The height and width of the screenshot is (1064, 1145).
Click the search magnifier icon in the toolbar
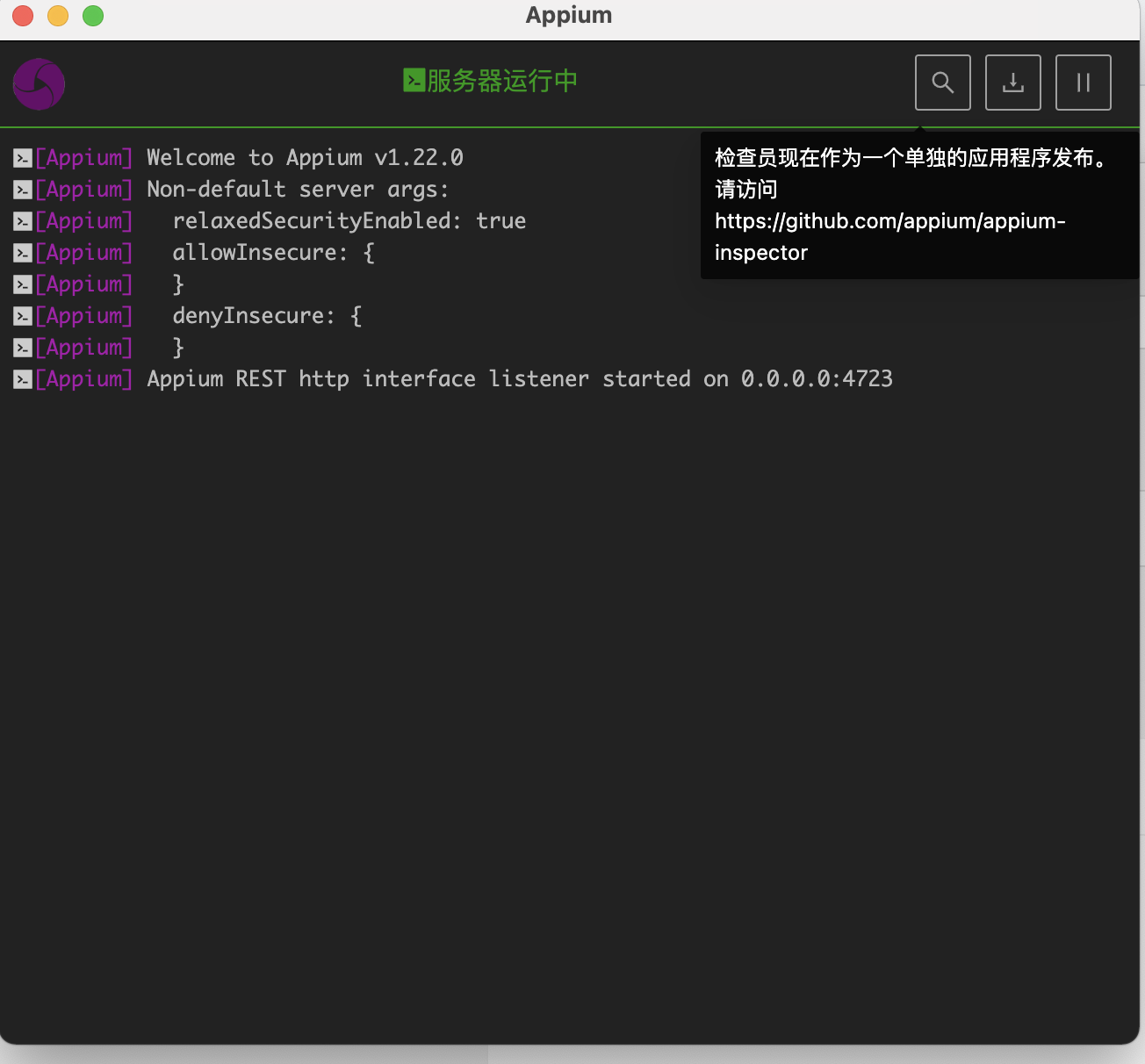tap(942, 82)
